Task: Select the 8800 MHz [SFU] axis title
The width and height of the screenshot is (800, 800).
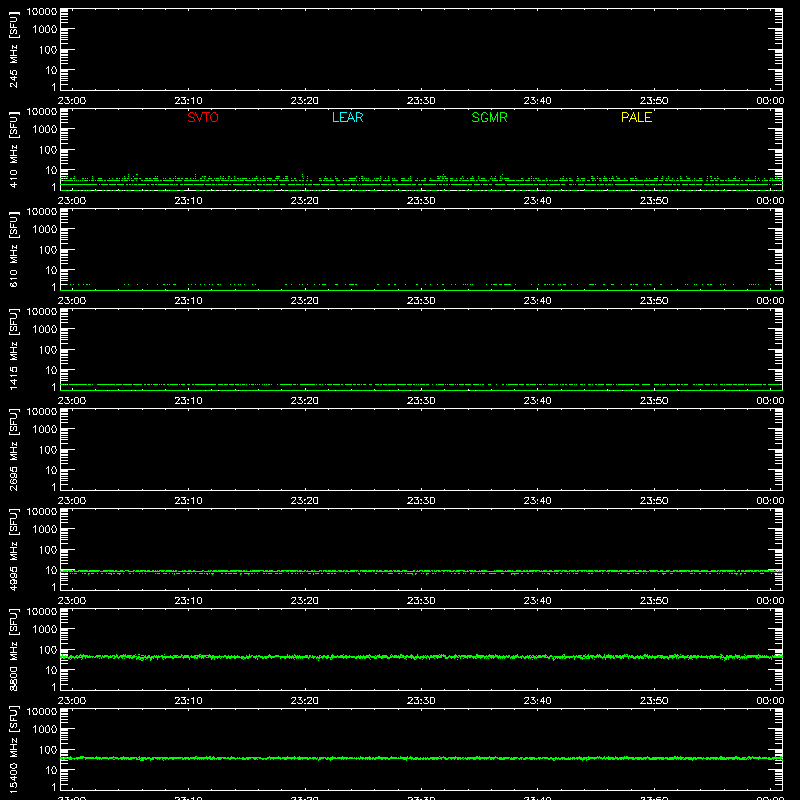Action: point(14,650)
